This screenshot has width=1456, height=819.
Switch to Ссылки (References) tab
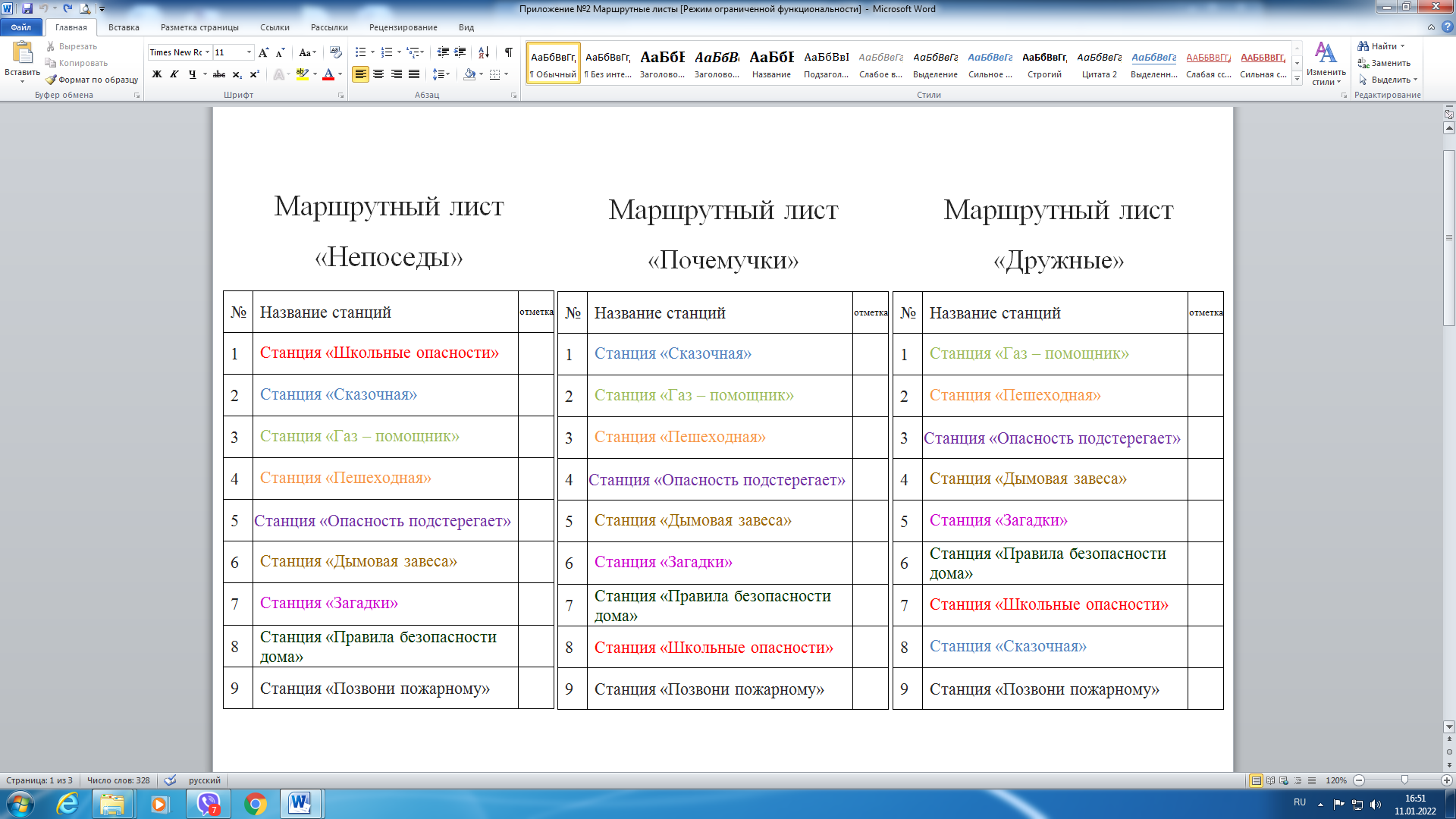point(275,27)
